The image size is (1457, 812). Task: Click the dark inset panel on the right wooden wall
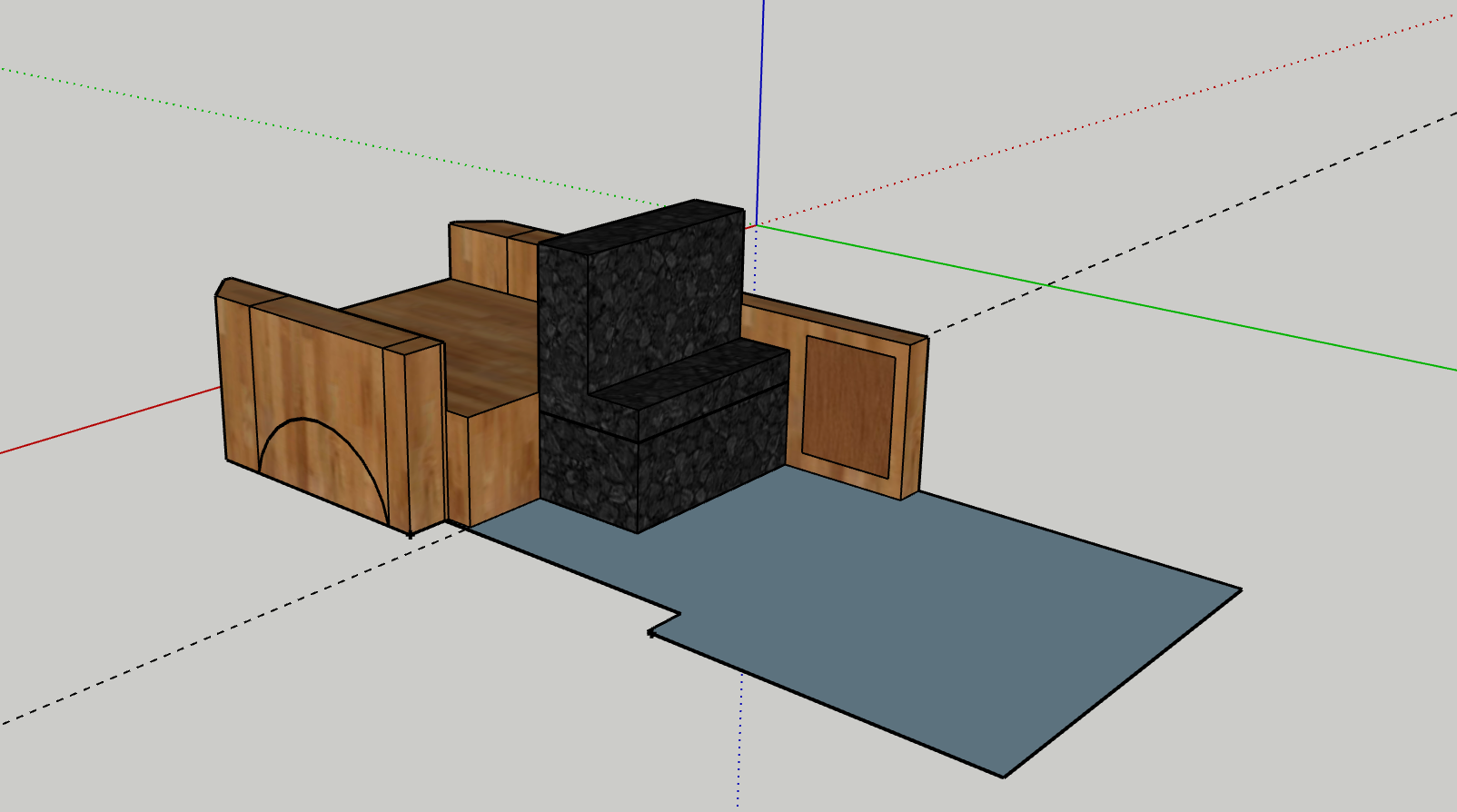tap(848, 405)
